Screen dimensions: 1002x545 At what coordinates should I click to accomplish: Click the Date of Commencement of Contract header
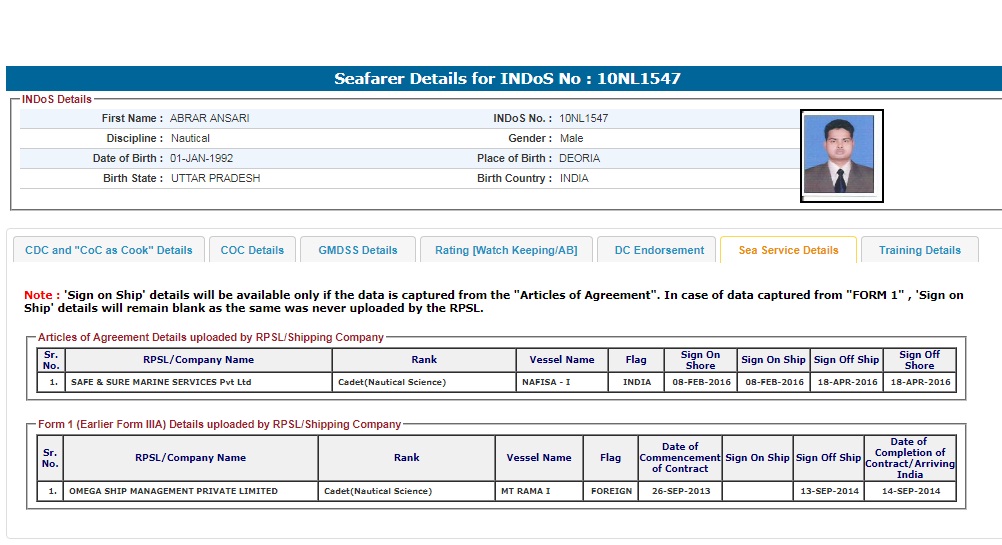tap(679, 458)
